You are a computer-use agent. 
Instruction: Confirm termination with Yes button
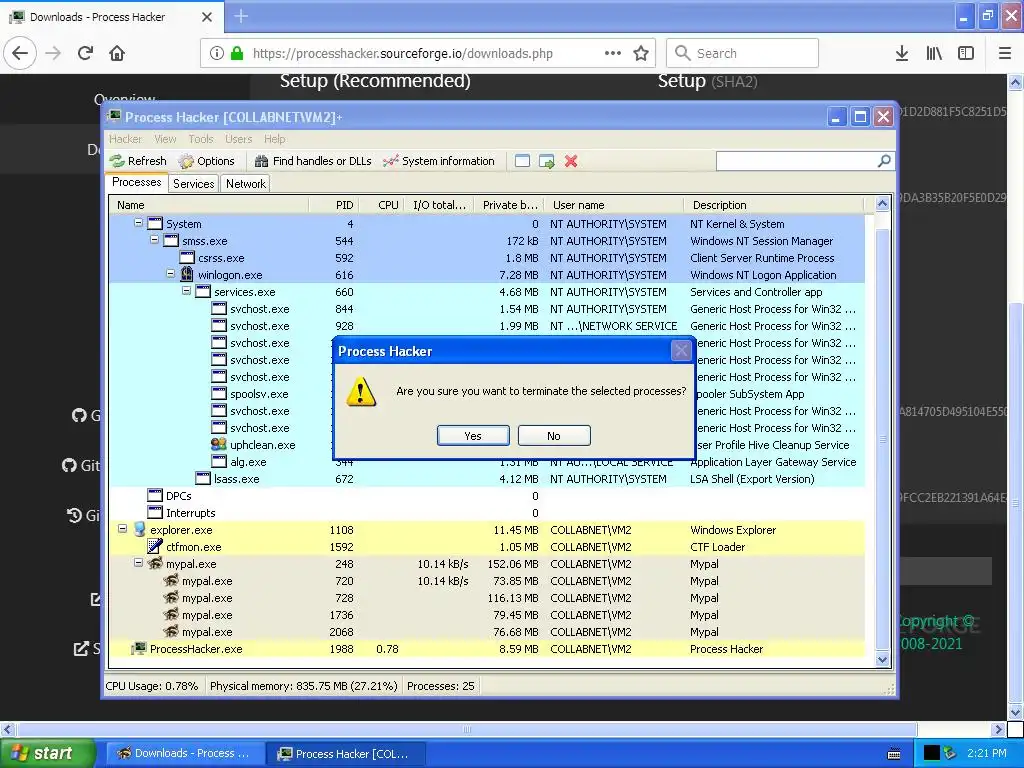click(x=473, y=436)
